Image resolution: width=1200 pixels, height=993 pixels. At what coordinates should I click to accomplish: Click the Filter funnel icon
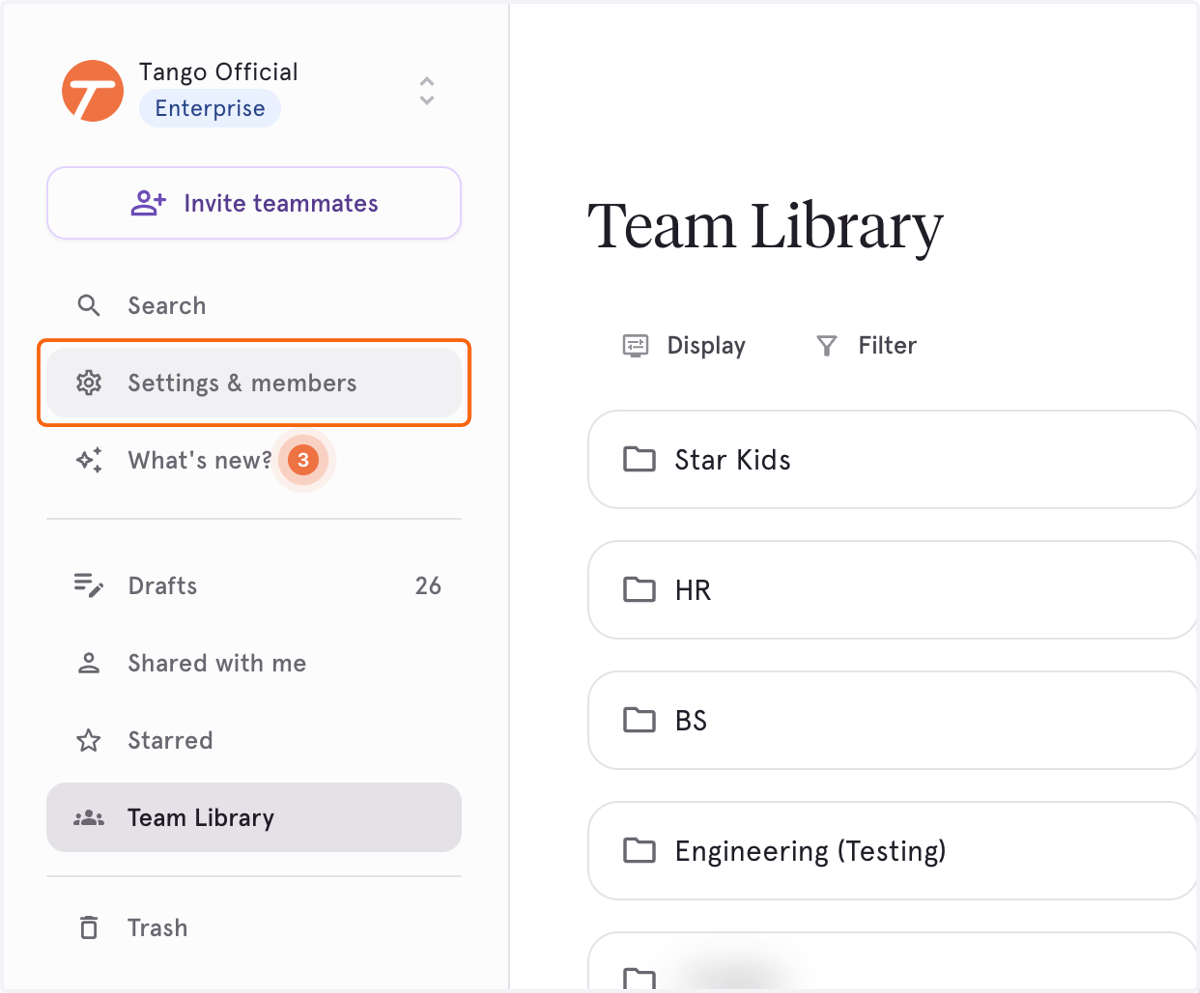click(x=826, y=346)
